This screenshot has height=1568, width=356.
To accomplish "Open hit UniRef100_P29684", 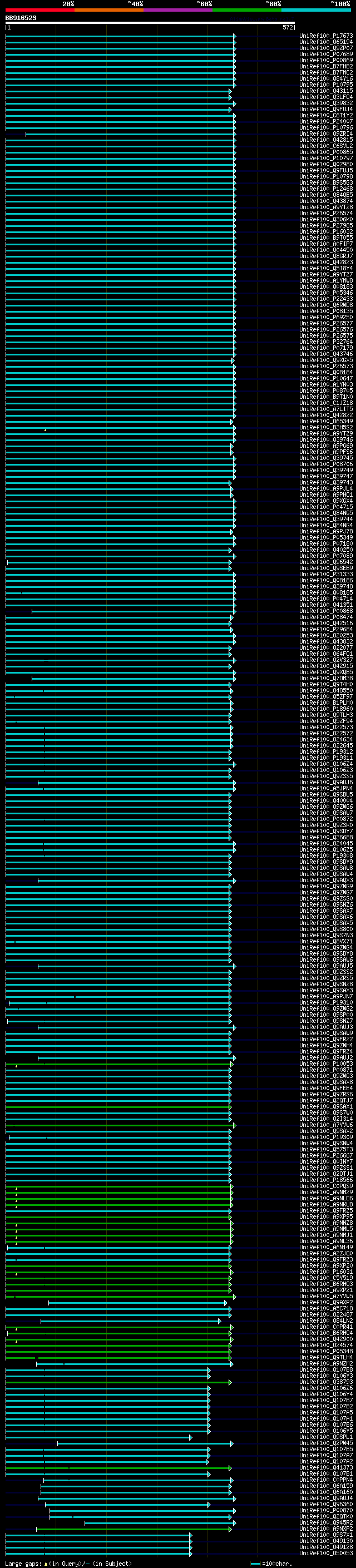I will [x=326, y=630].
